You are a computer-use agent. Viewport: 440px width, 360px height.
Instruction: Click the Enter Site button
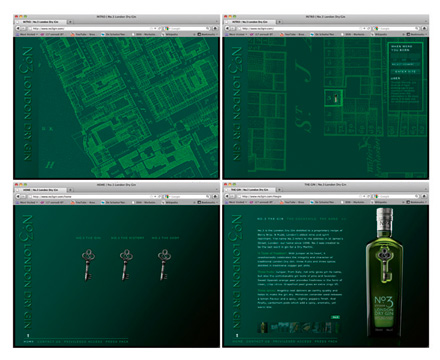(x=405, y=72)
